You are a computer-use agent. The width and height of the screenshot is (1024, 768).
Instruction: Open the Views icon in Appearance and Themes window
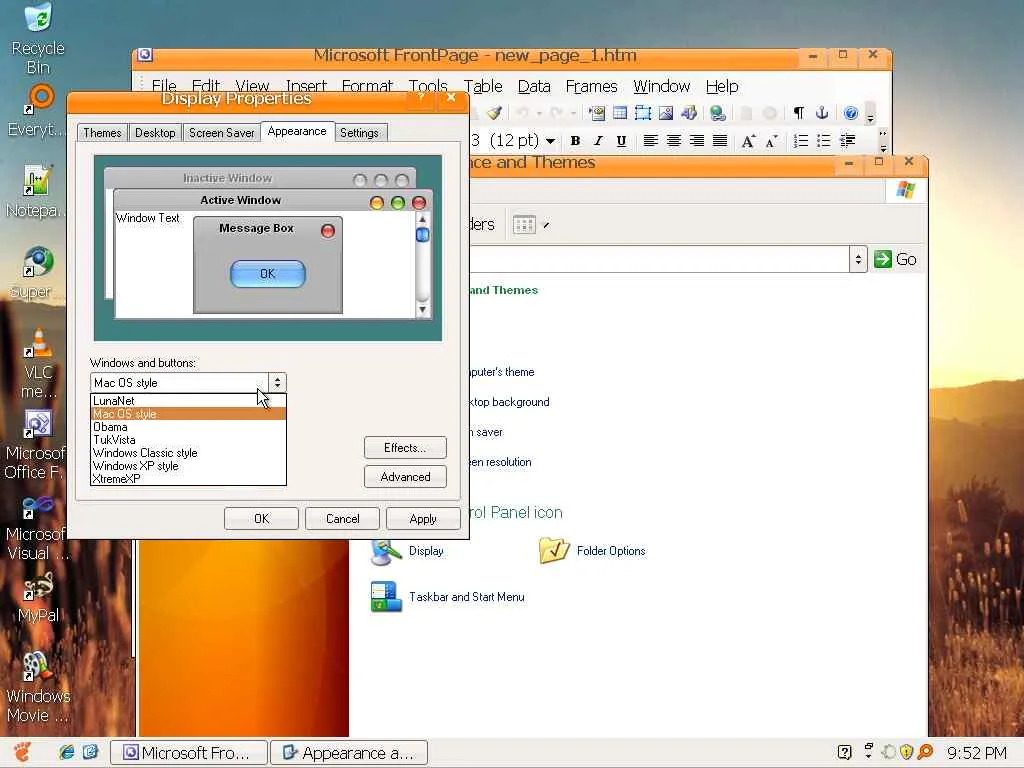pyautogui.click(x=524, y=225)
